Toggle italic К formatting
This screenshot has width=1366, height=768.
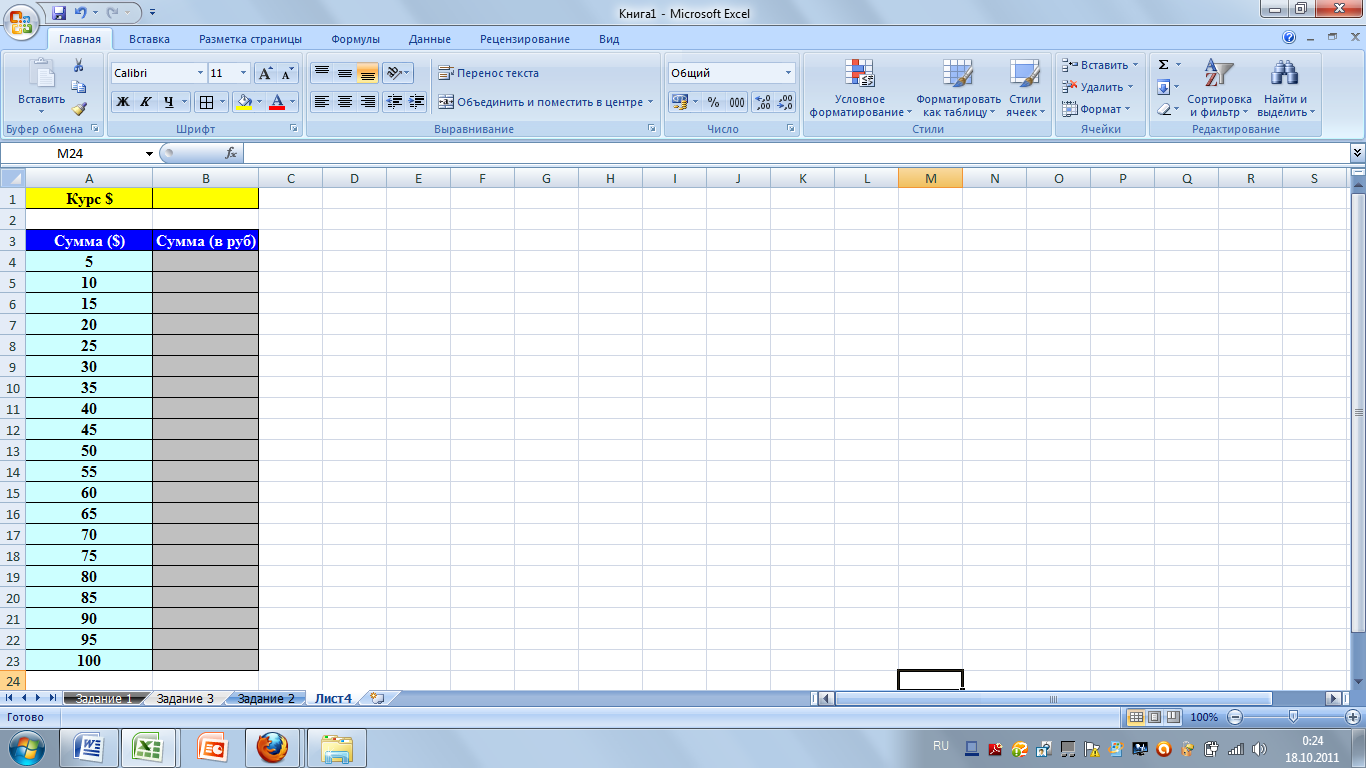coord(146,102)
